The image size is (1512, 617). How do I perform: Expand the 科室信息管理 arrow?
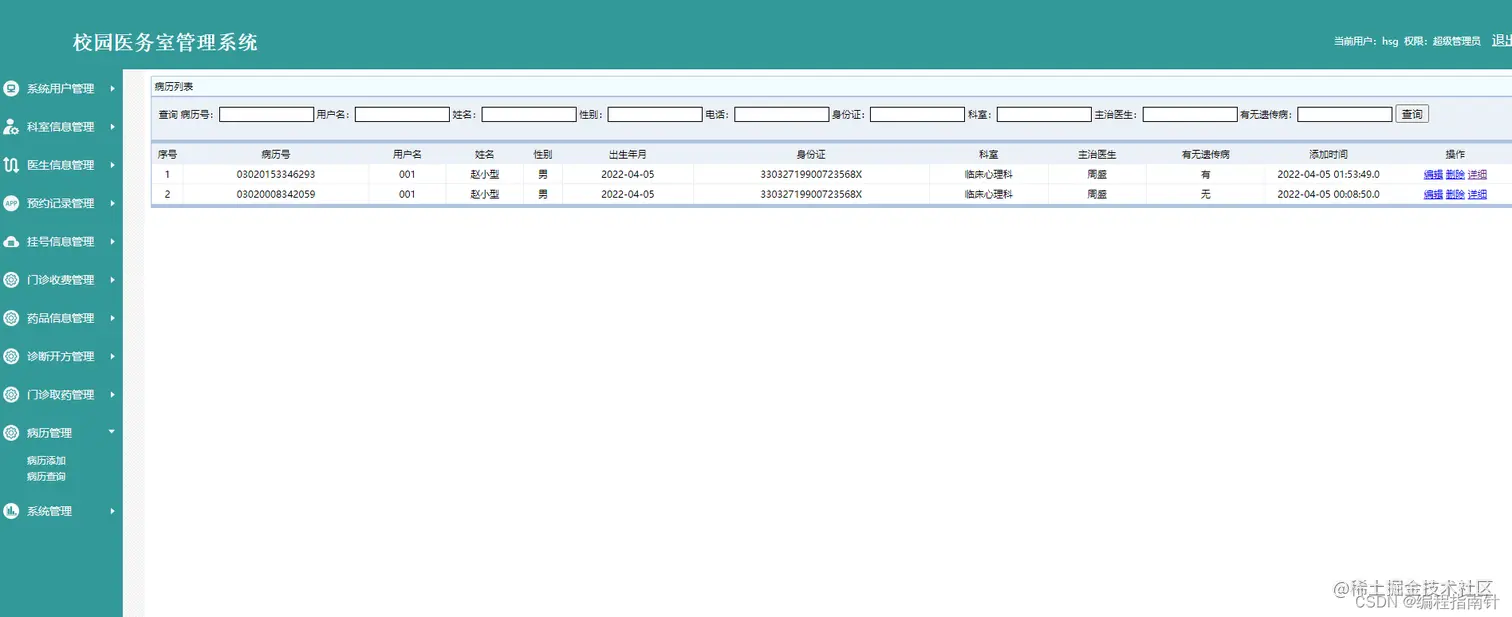(112, 127)
